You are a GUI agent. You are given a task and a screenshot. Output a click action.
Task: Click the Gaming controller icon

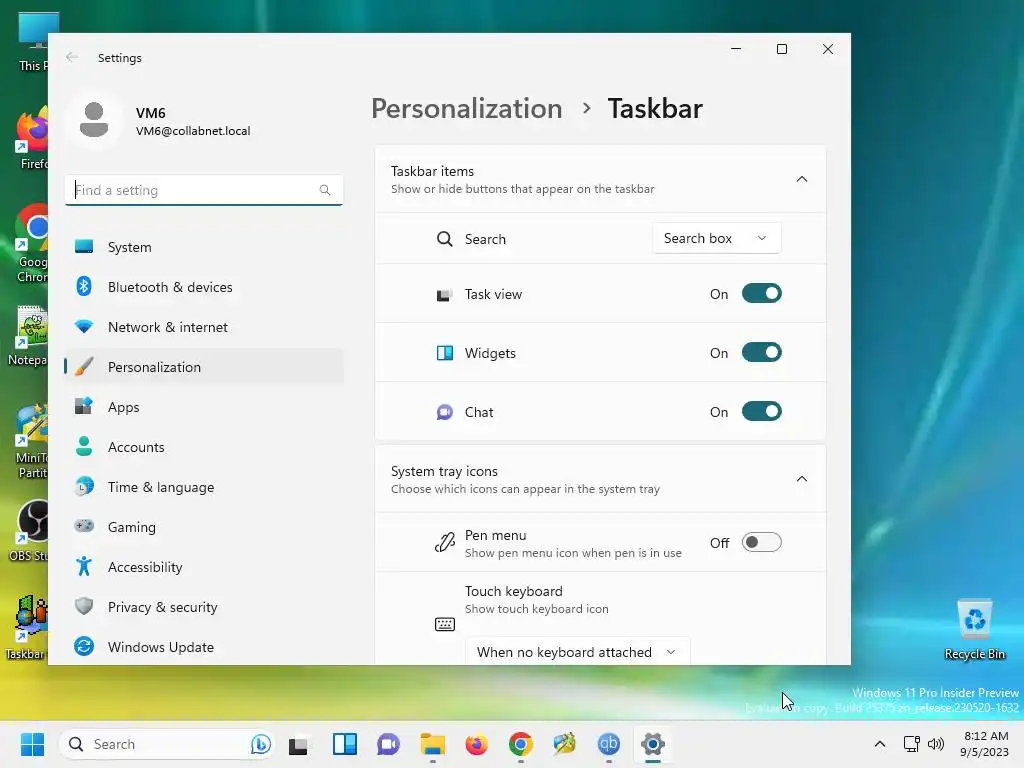pos(84,526)
